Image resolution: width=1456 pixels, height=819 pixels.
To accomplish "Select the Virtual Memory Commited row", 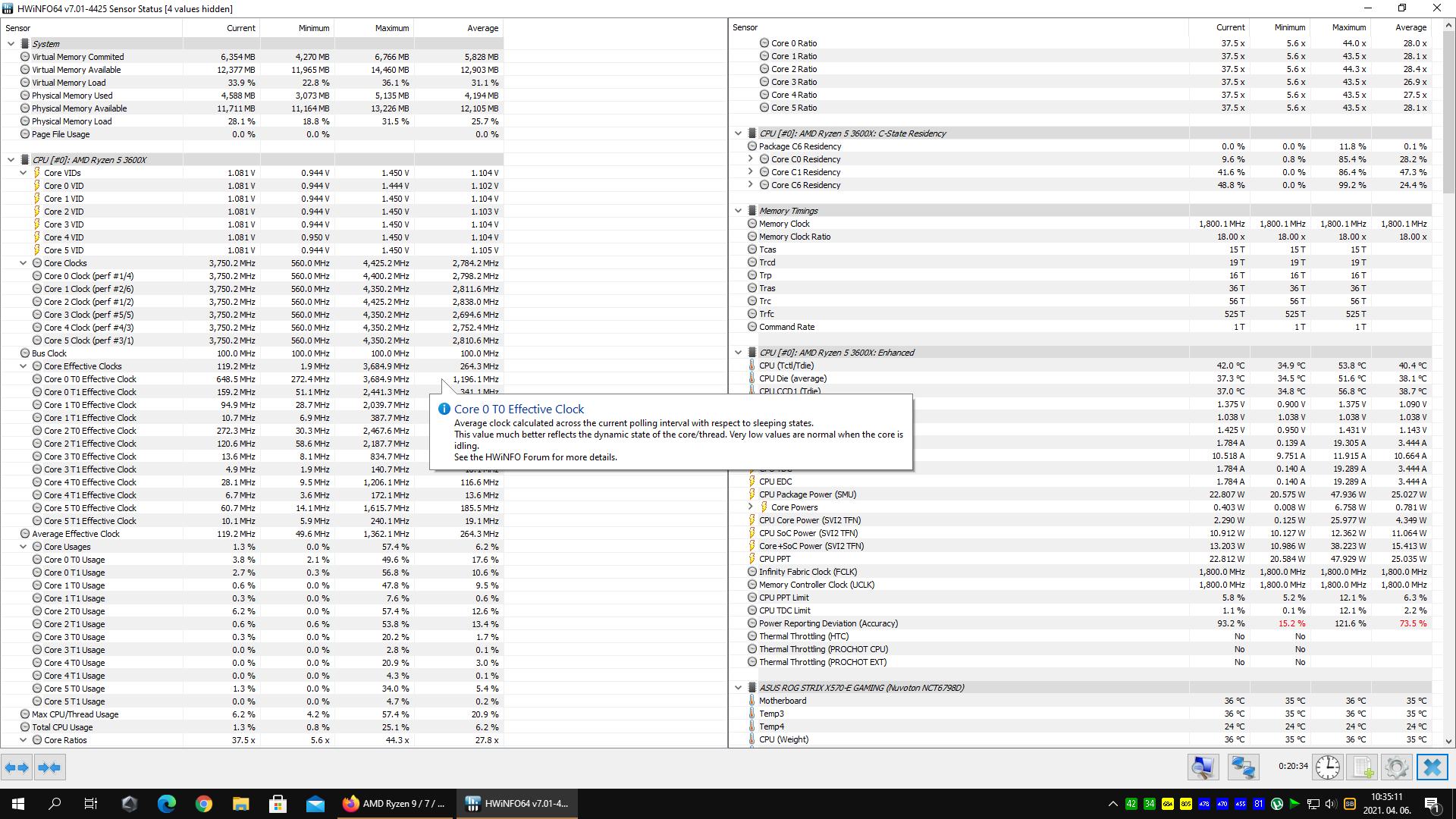I will [252, 57].
